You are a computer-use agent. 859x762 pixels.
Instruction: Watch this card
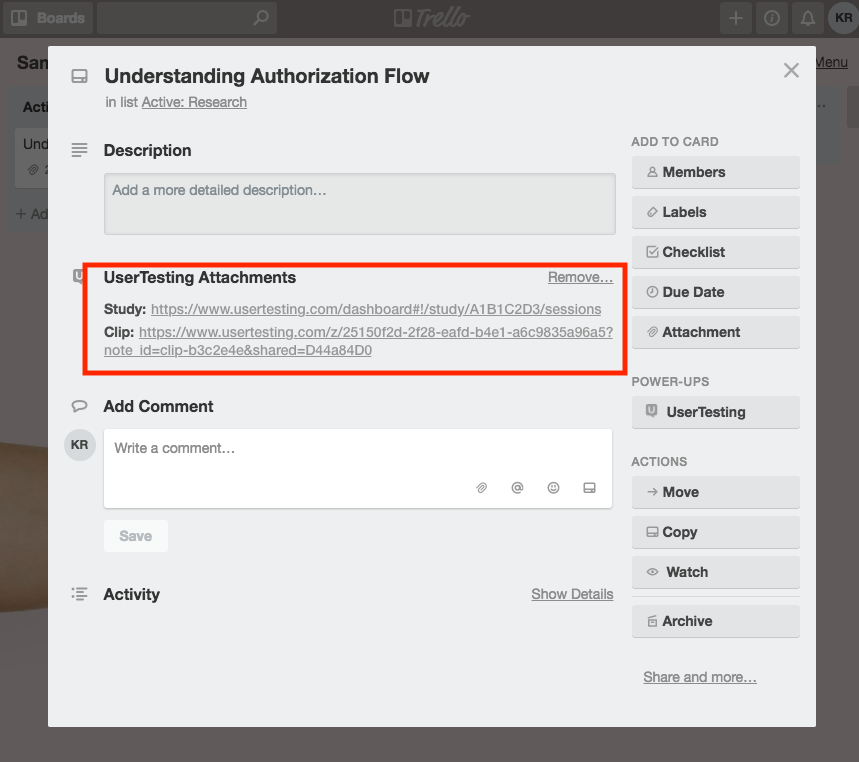pyautogui.click(x=715, y=572)
